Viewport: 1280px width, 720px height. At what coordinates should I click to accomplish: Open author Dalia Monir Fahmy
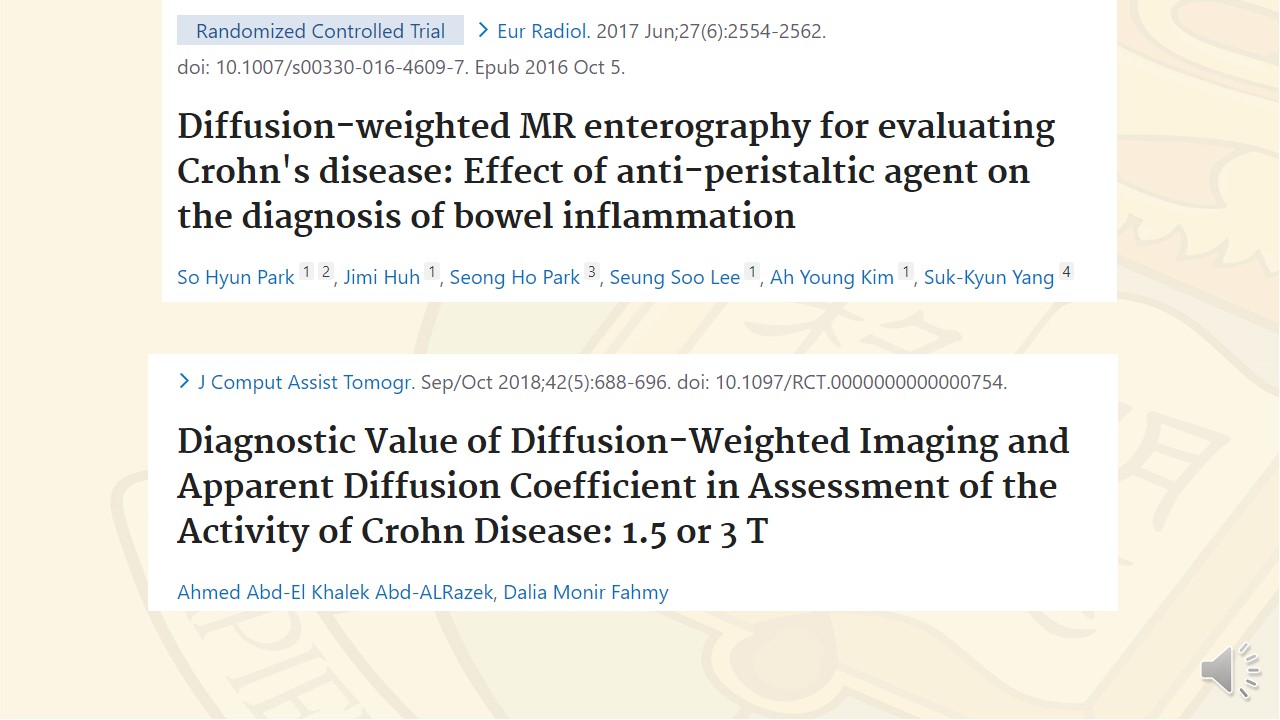coord(586,592)
